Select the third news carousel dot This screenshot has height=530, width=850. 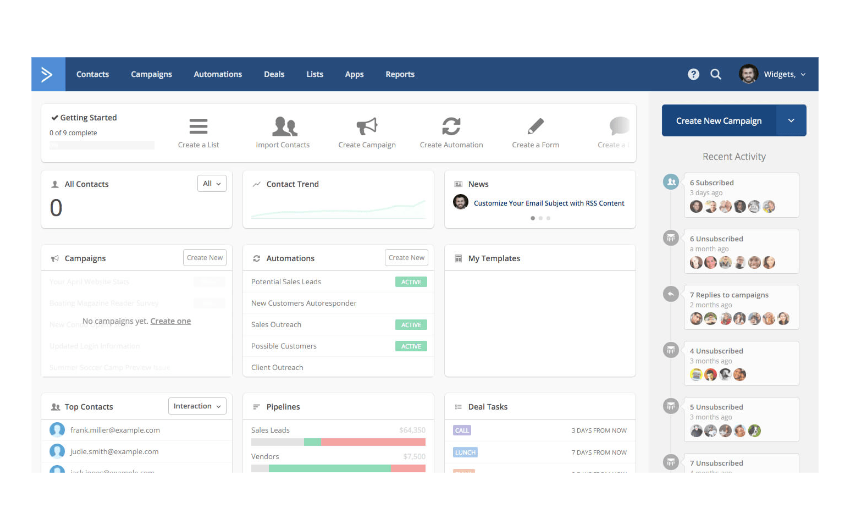click(548, 218)
